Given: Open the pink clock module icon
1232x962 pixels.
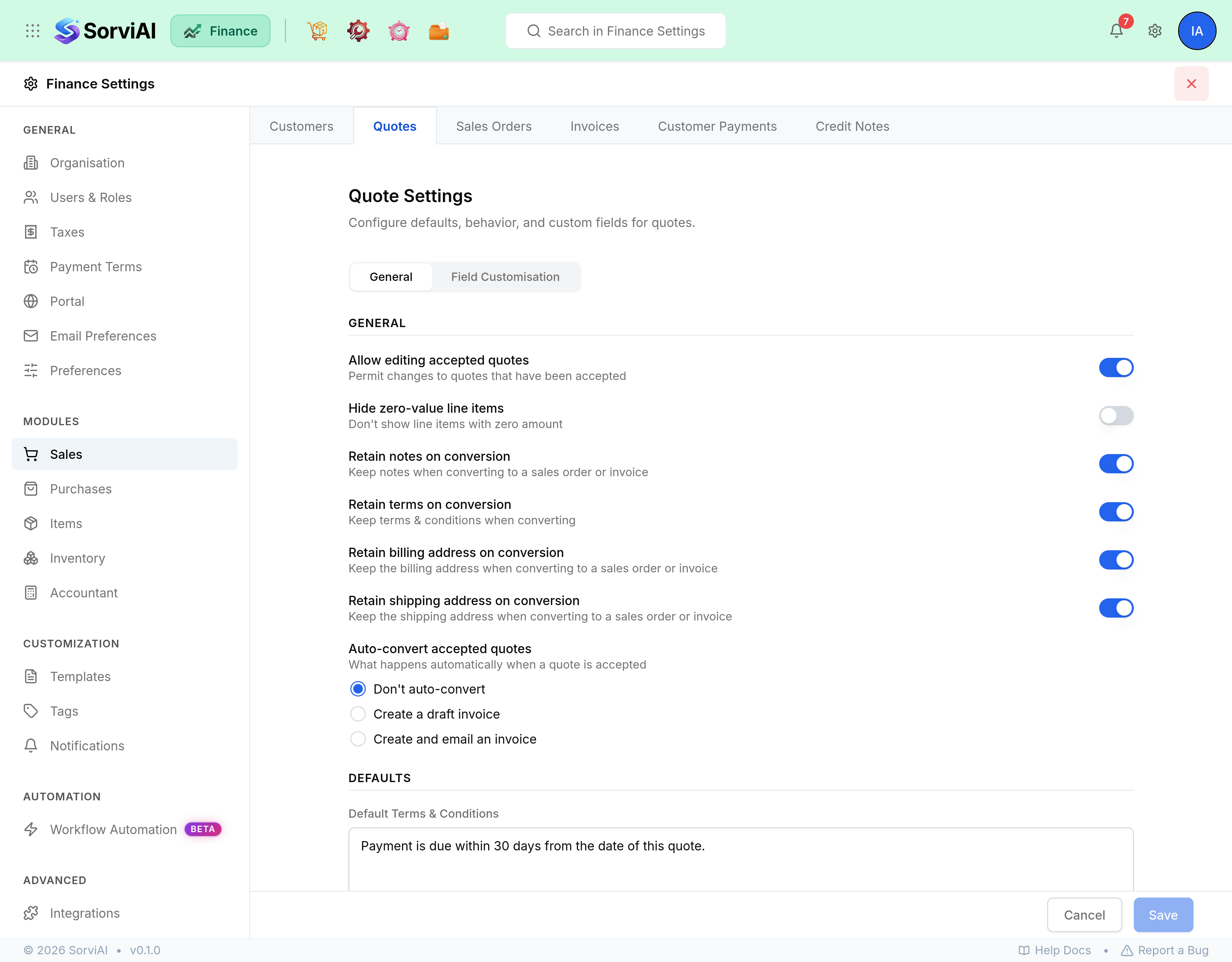Looking at the screenshot, I should 399,31.
